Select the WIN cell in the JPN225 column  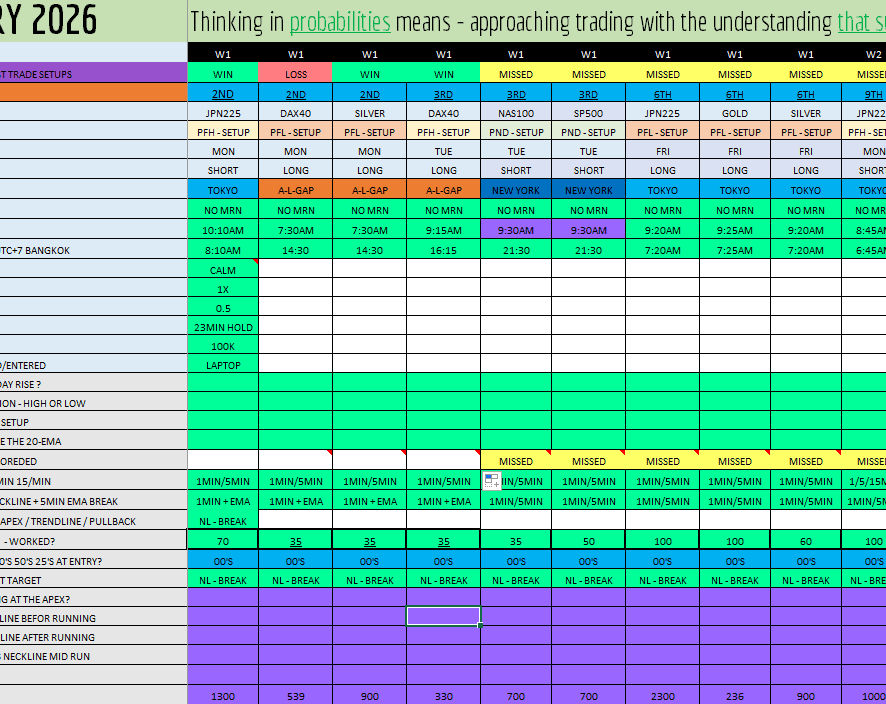tap(223, 73)
